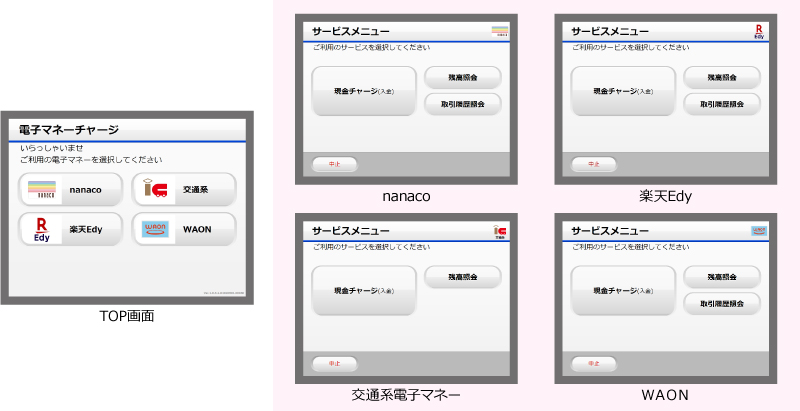Viewport: 800px width, 411px height.
Task: Open 取引履歴照会 in the 楽天Edy service menu
Action: coord(722,104)
